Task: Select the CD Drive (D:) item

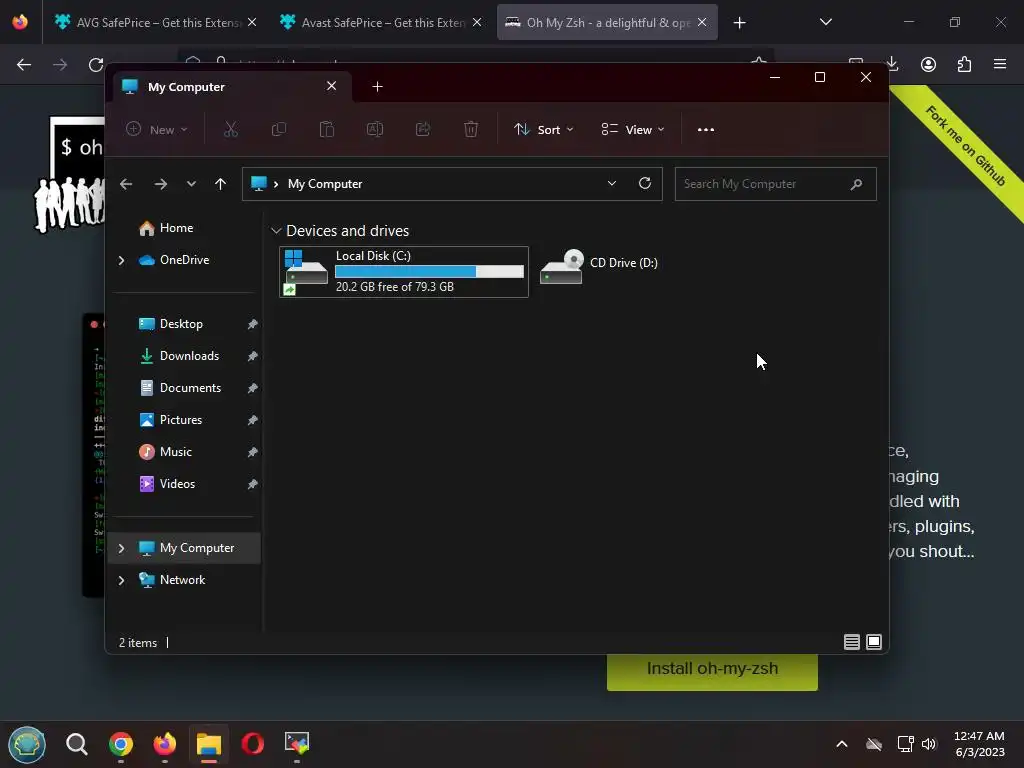Action: [x=600, y=265]
